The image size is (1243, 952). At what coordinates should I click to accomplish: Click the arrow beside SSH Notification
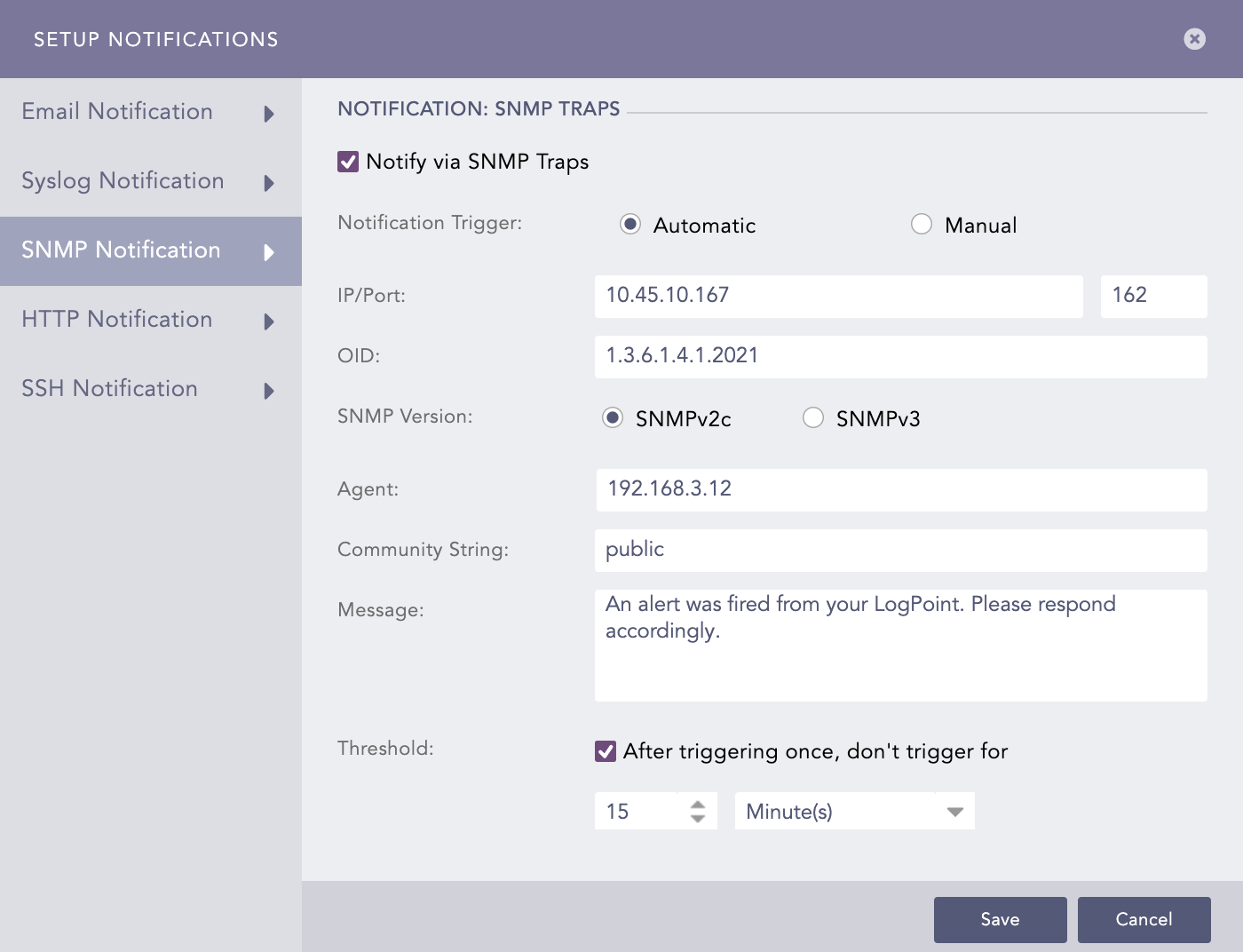pos(269,391)
